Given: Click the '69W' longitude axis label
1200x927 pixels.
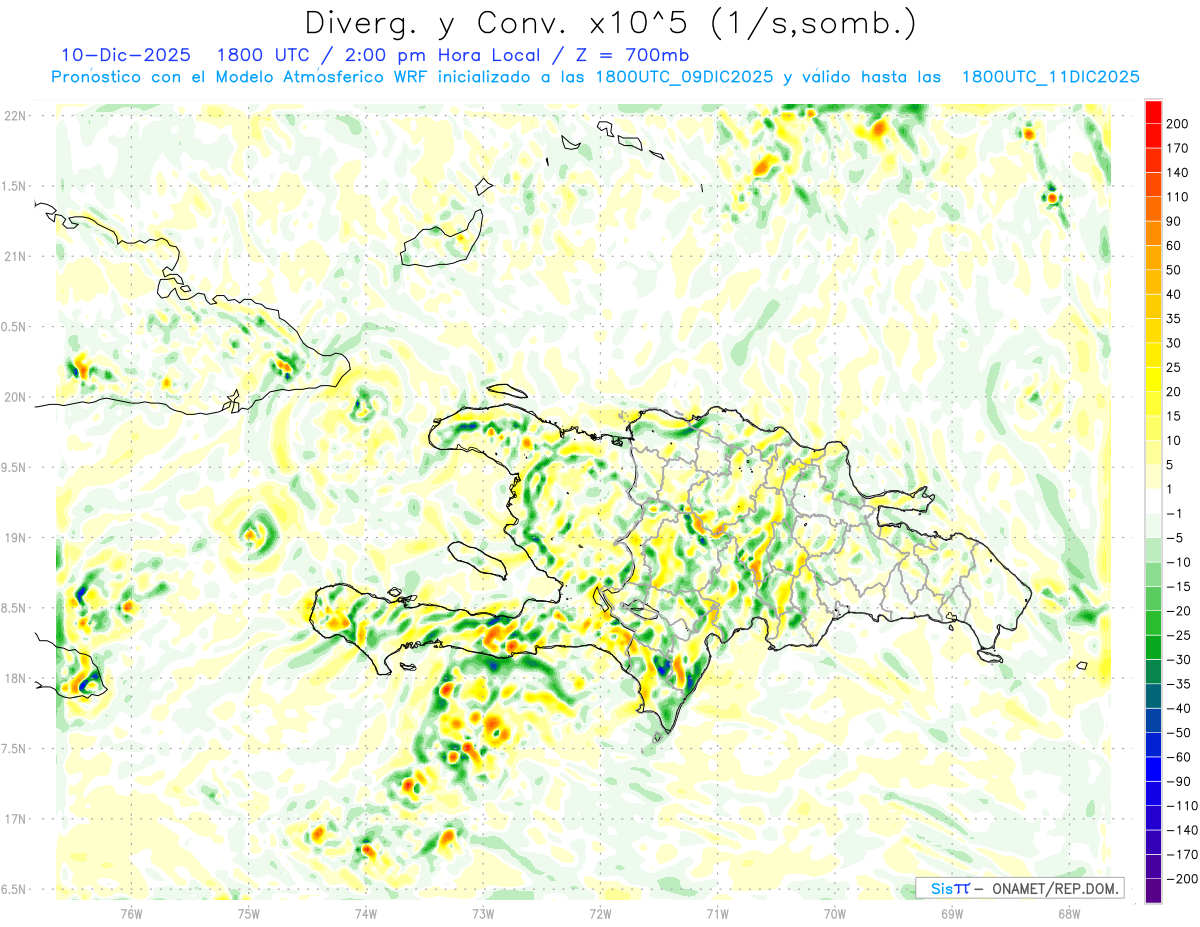Looking at the screenshot, I should 951,913.
